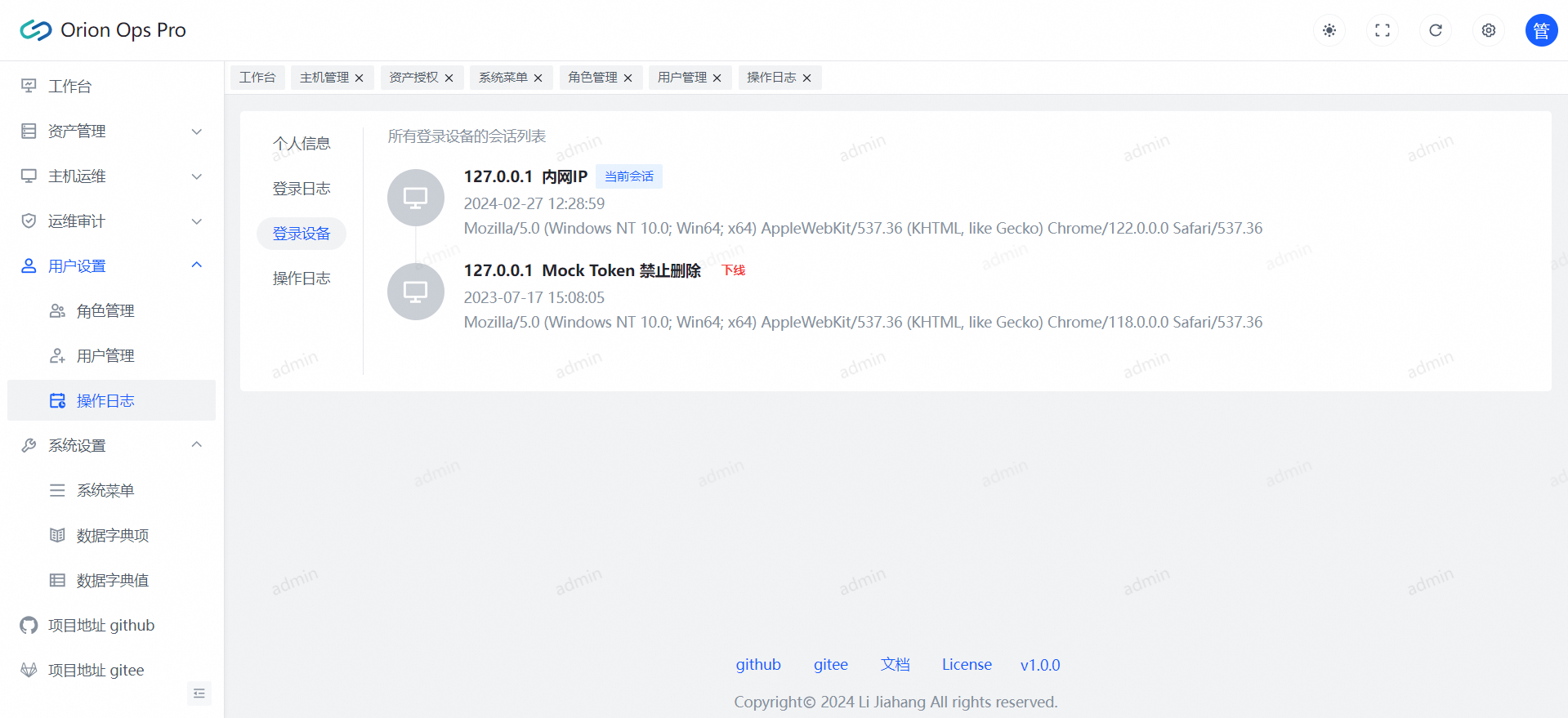Screen dimensions: 1568x718
Task: Click the blue user avatar
Action: [x=1541, y=30]
